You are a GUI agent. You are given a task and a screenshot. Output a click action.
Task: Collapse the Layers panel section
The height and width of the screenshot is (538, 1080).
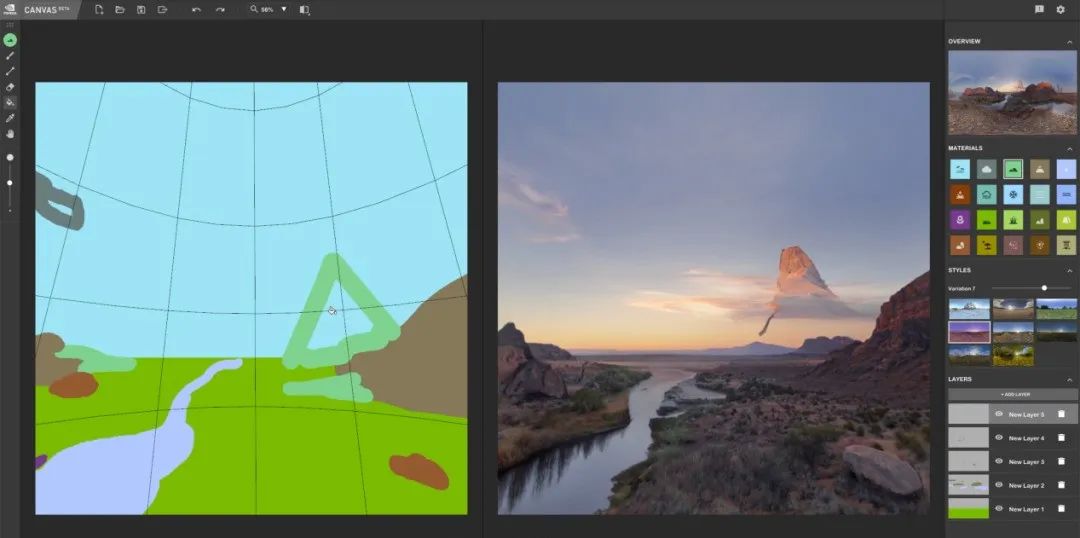point(1069,379)
